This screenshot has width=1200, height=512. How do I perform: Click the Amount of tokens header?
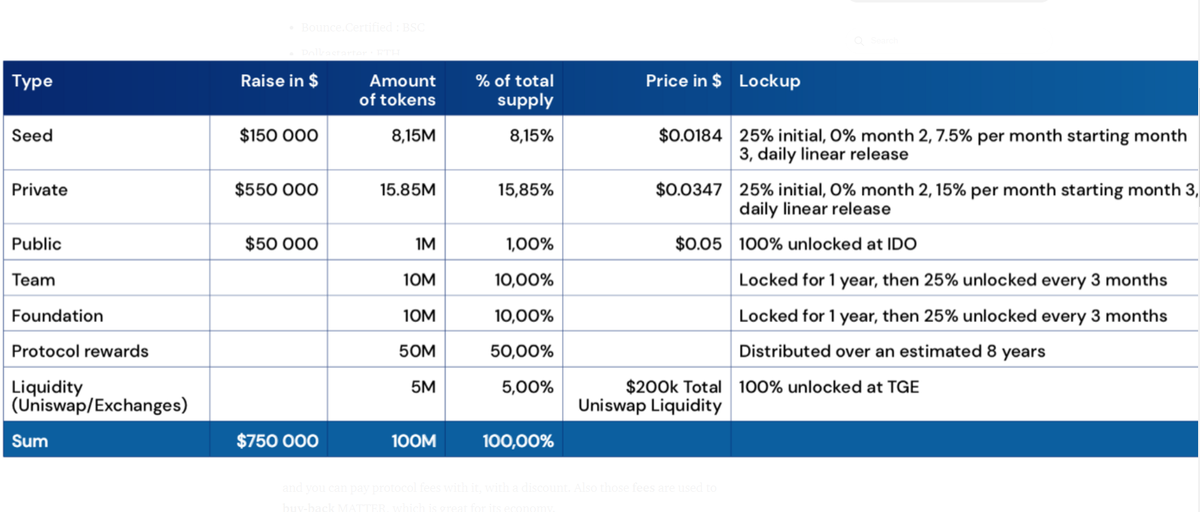pyautogui.click(x=398, y=90)
